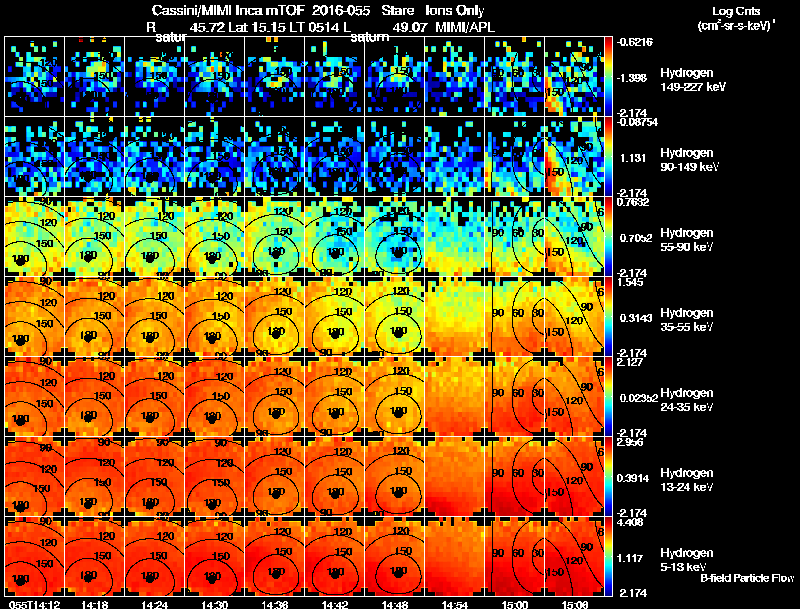Click the colorbar beside Hydrogen 55-90 keV
Screen dimensions: 800x609
608,236
